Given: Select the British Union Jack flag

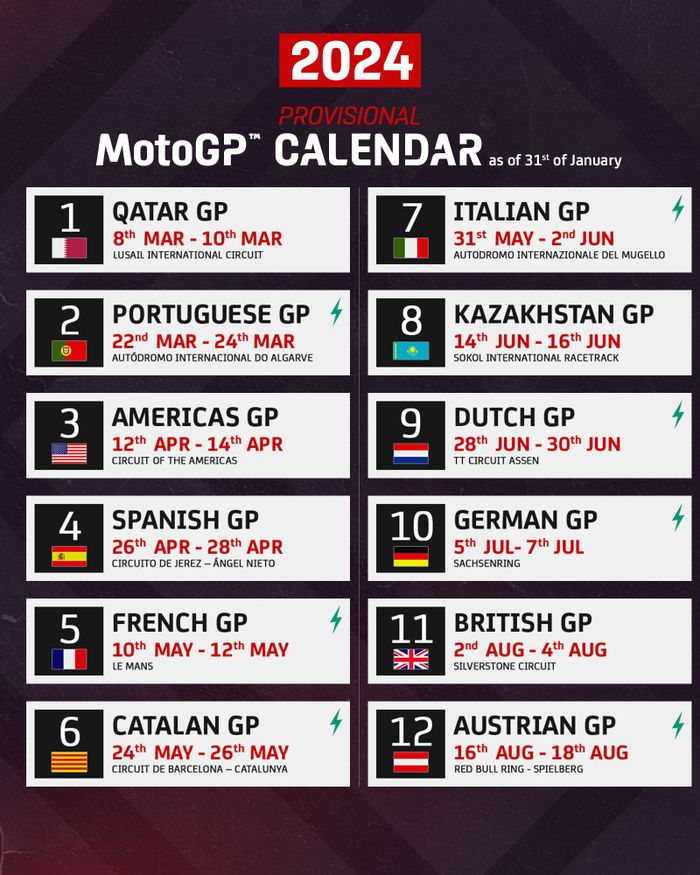Looking at the screenshot, I should pyautogui.click(x=410, y=658).
